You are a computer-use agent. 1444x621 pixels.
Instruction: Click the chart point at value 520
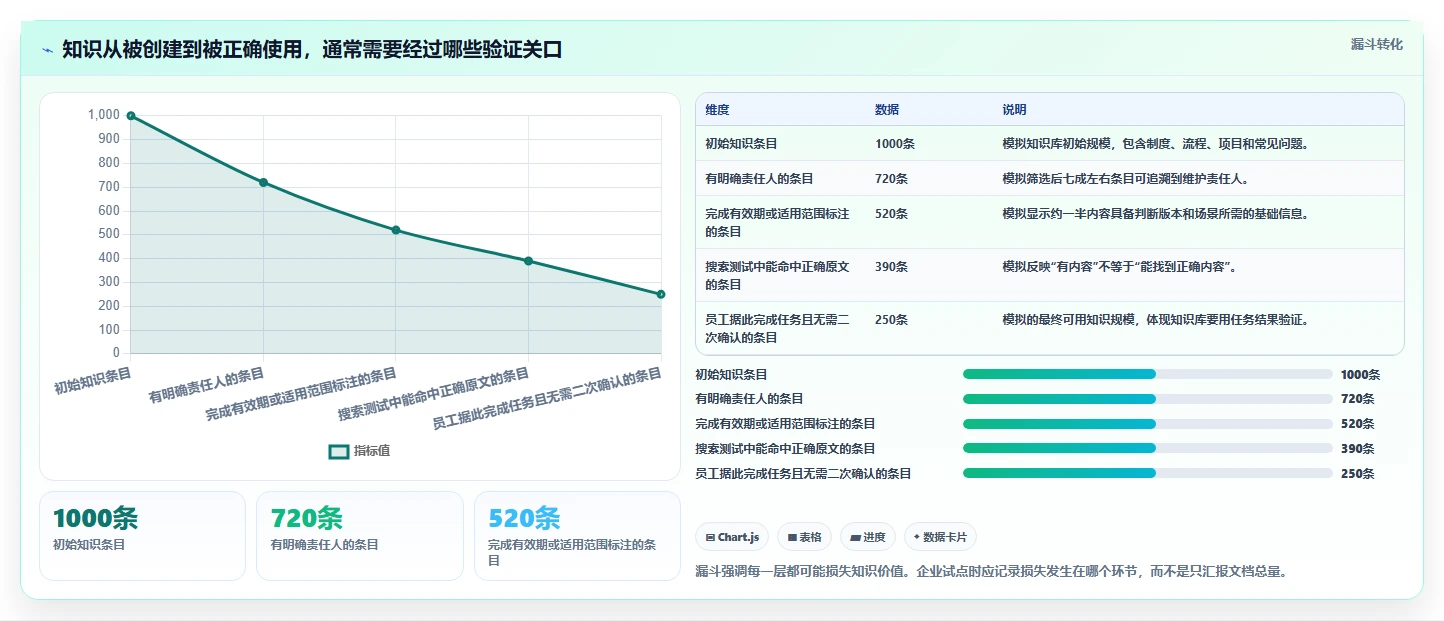pos(396,230)
